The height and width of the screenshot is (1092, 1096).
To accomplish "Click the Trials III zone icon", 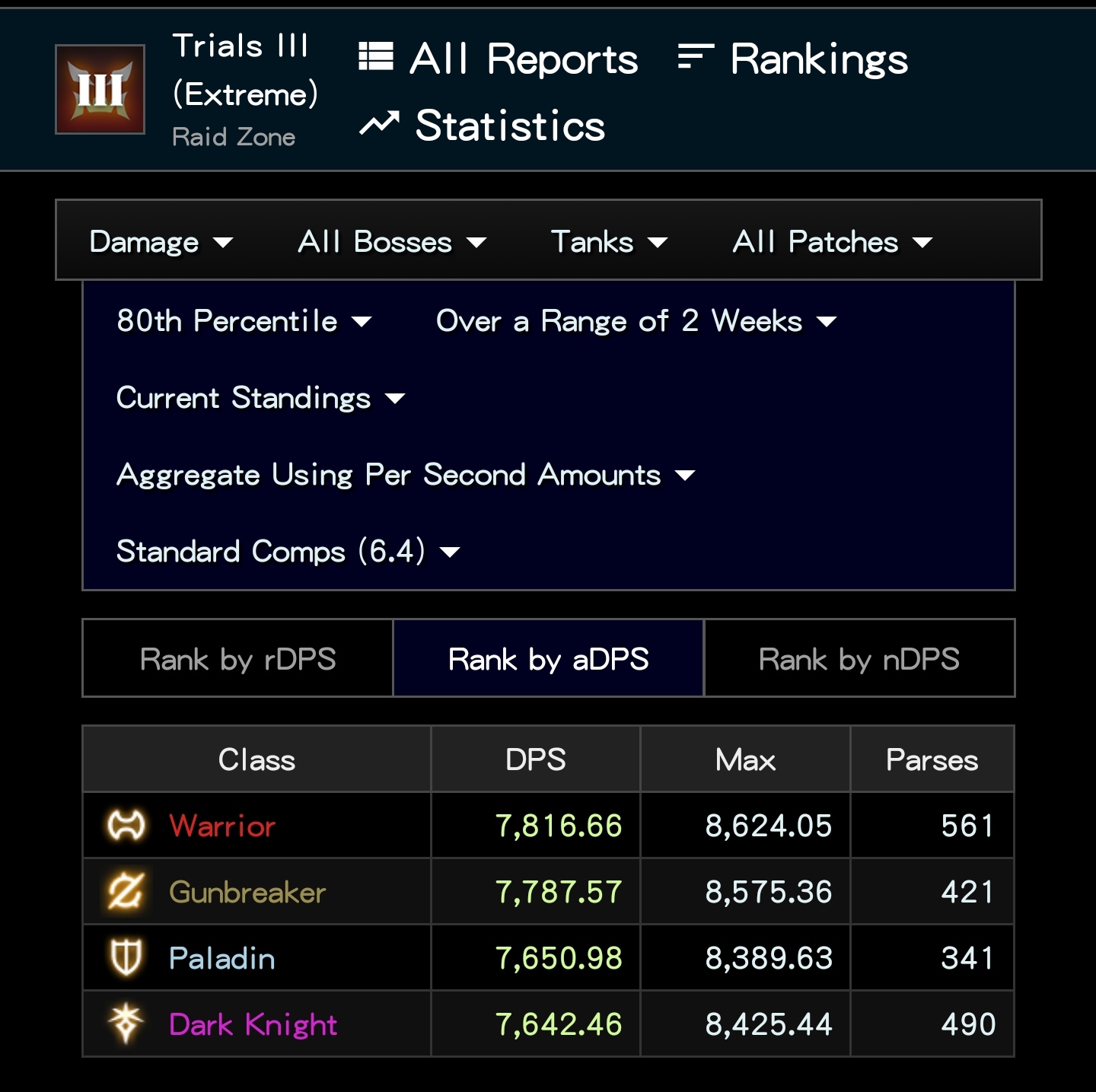I will pos(100,90).
